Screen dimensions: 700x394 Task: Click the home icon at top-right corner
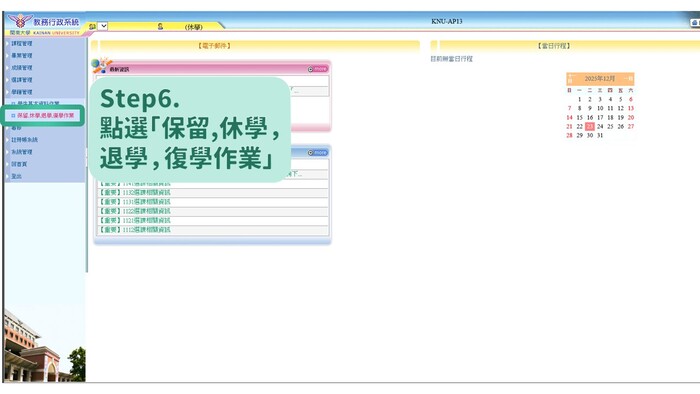695,22
